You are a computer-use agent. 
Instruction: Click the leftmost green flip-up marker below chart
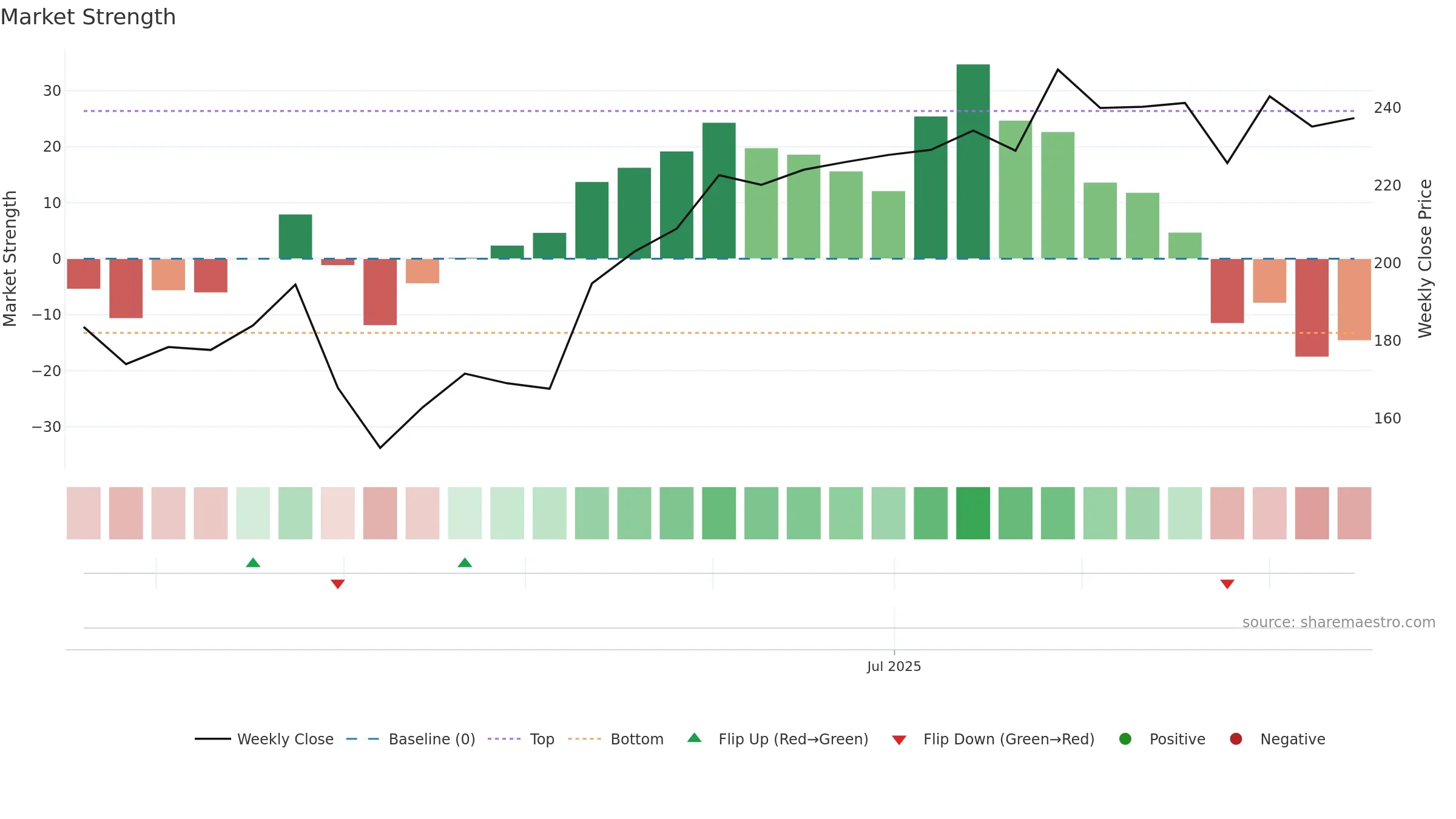(x=253, y=562)
